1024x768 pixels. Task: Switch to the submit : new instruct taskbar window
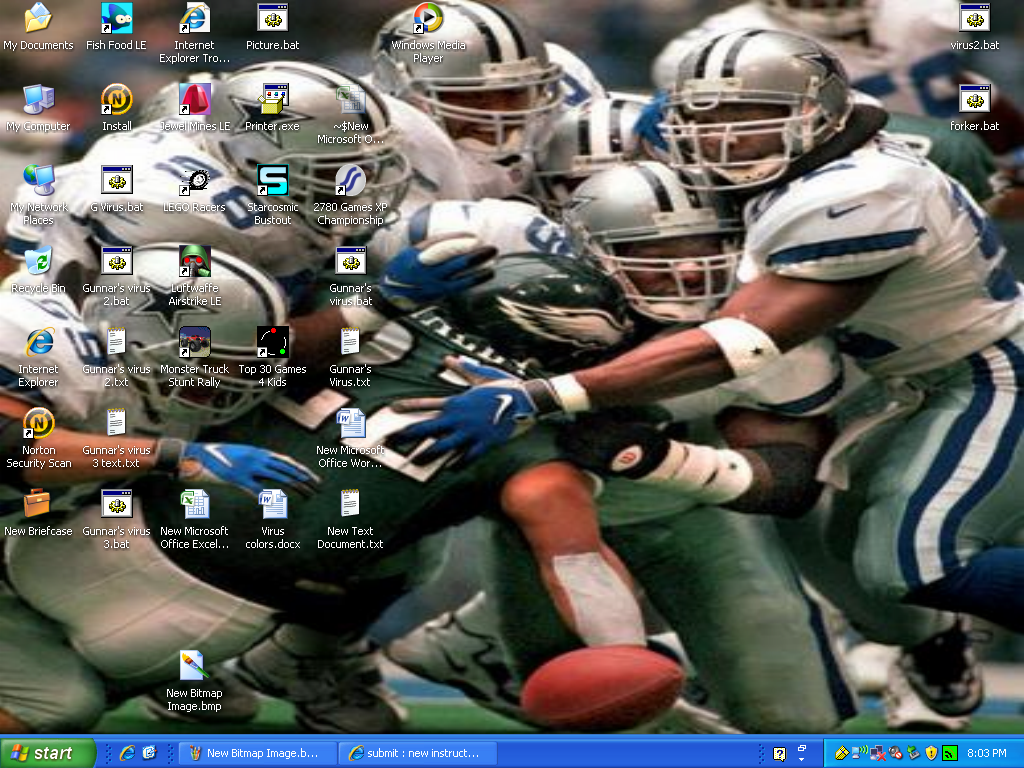(x=418, y=753)
